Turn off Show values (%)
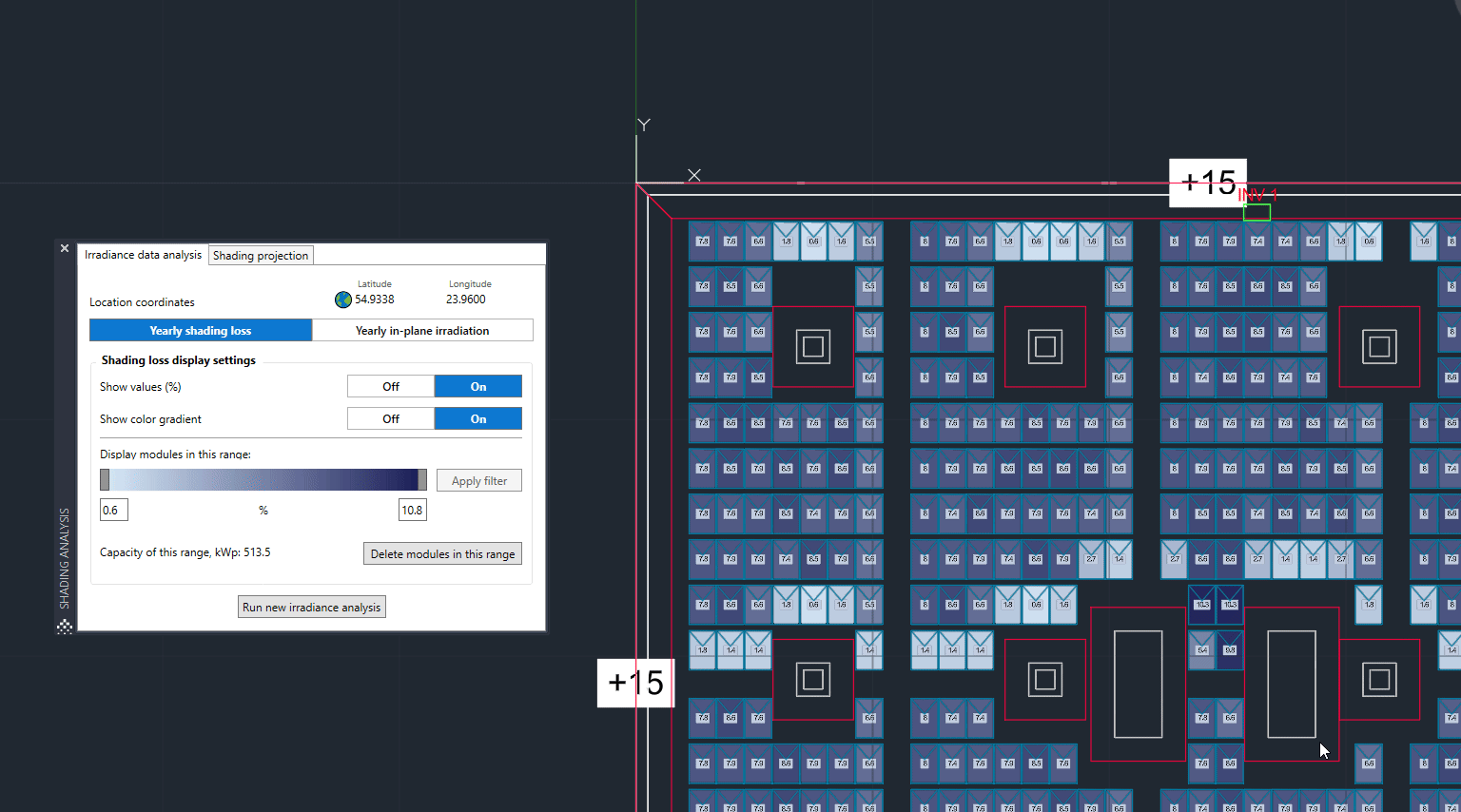The height and width of the screenshot is (812, 1461). [390, 386]
